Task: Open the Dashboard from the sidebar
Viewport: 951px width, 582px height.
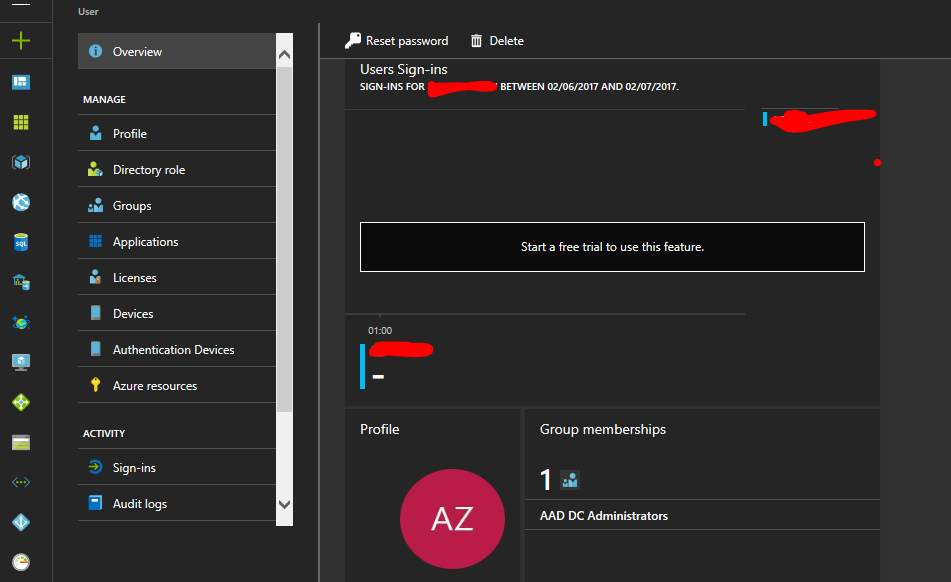Action: [21, 82]
